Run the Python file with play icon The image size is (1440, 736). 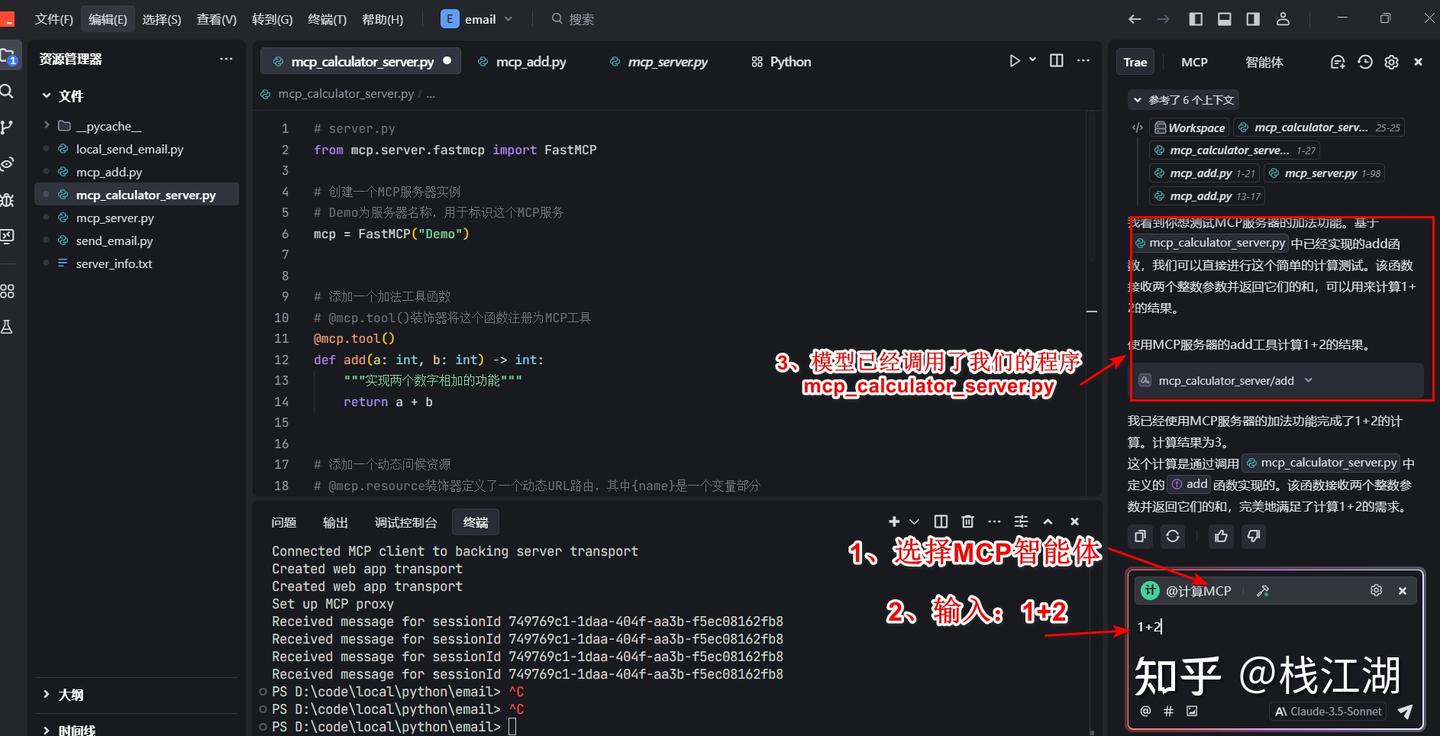[1014, 61]
